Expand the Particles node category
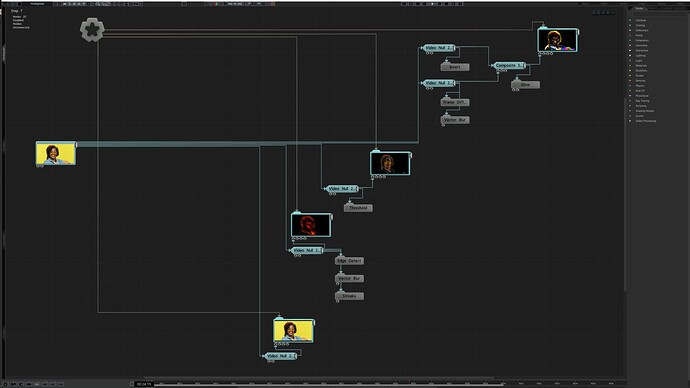This screenshot has width=690, height=388. tap(641, 81)
